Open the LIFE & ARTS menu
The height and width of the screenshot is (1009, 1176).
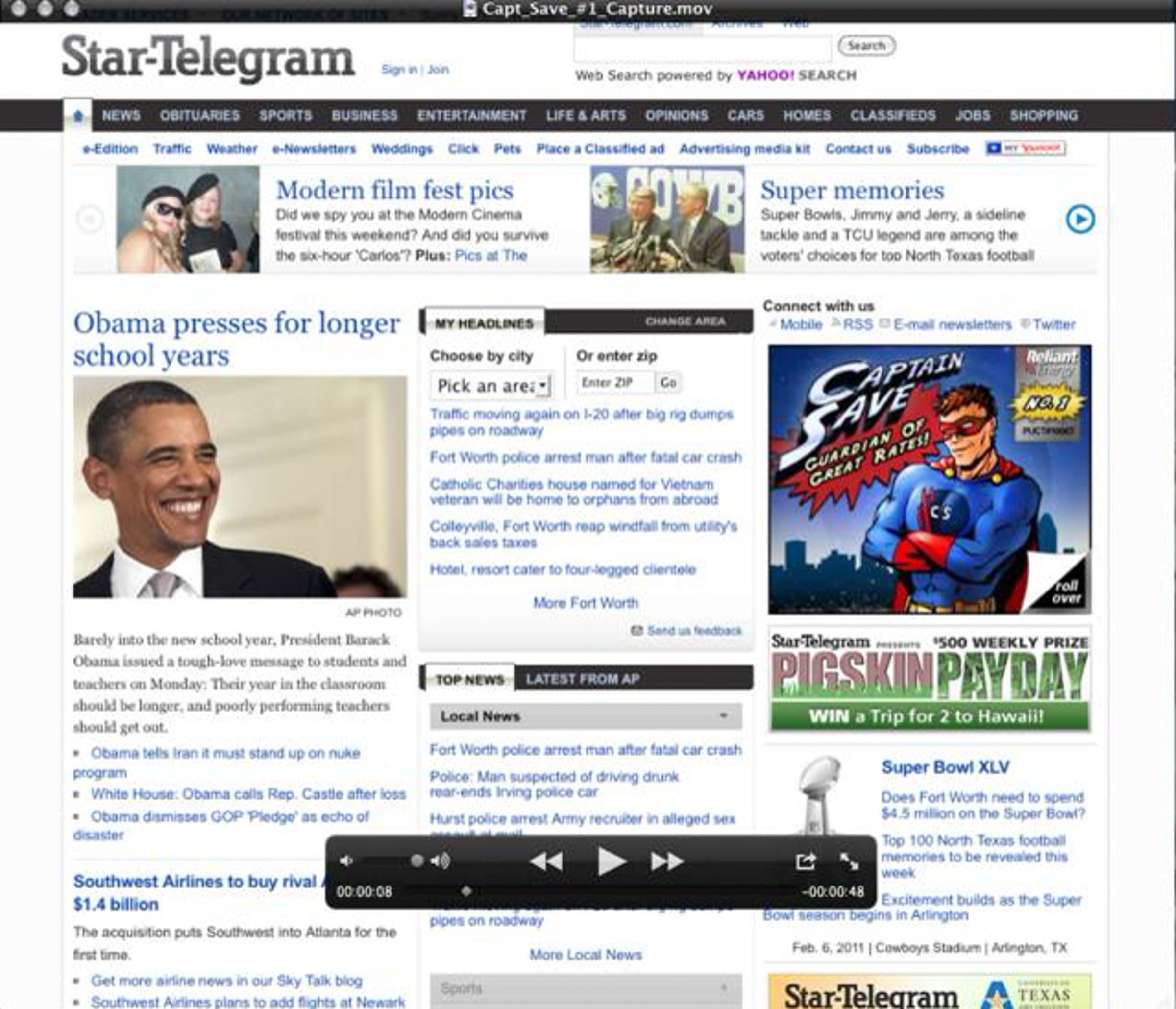[586, 116]
